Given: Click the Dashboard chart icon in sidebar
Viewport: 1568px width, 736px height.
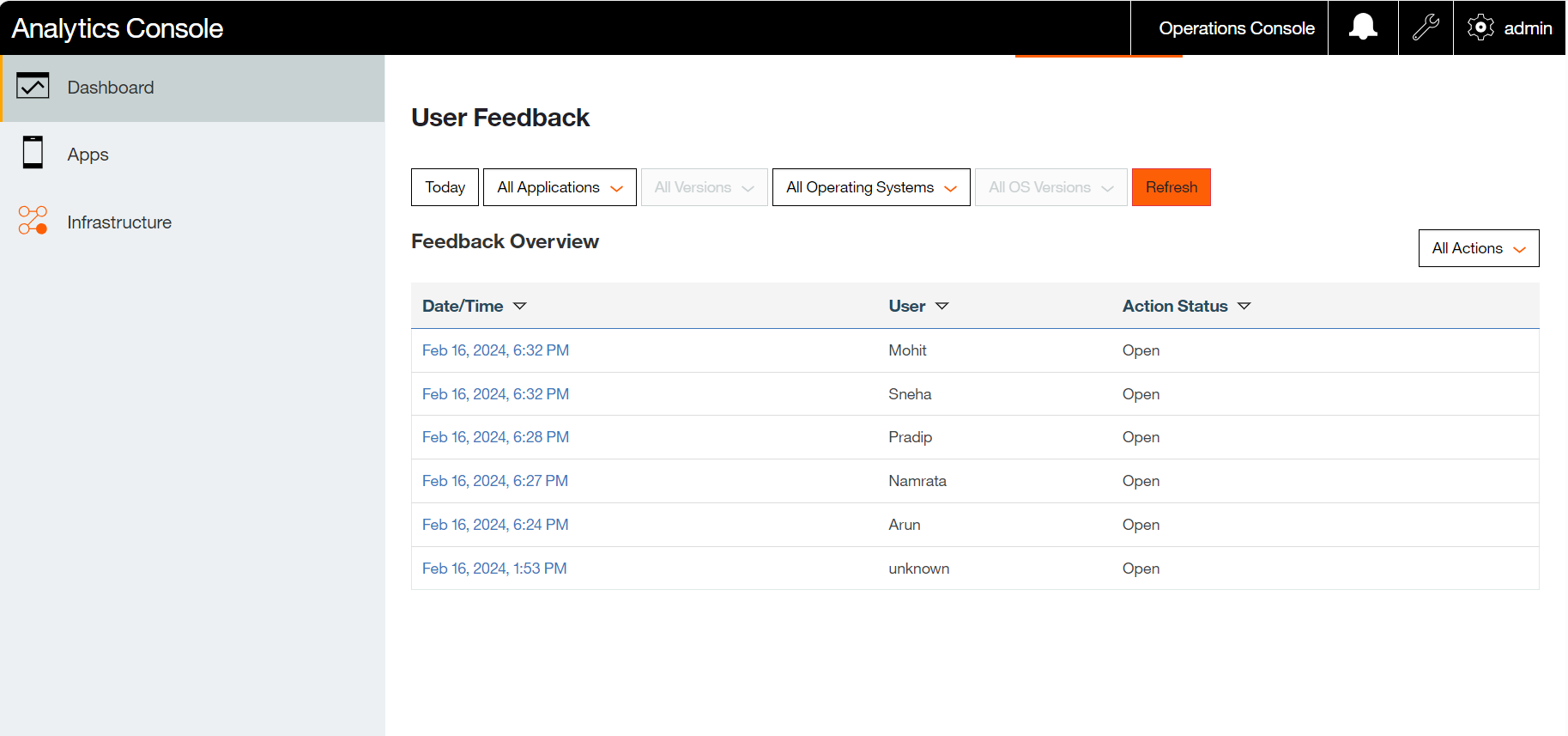Looking at the screenshot, I should (x=33, y=87).
